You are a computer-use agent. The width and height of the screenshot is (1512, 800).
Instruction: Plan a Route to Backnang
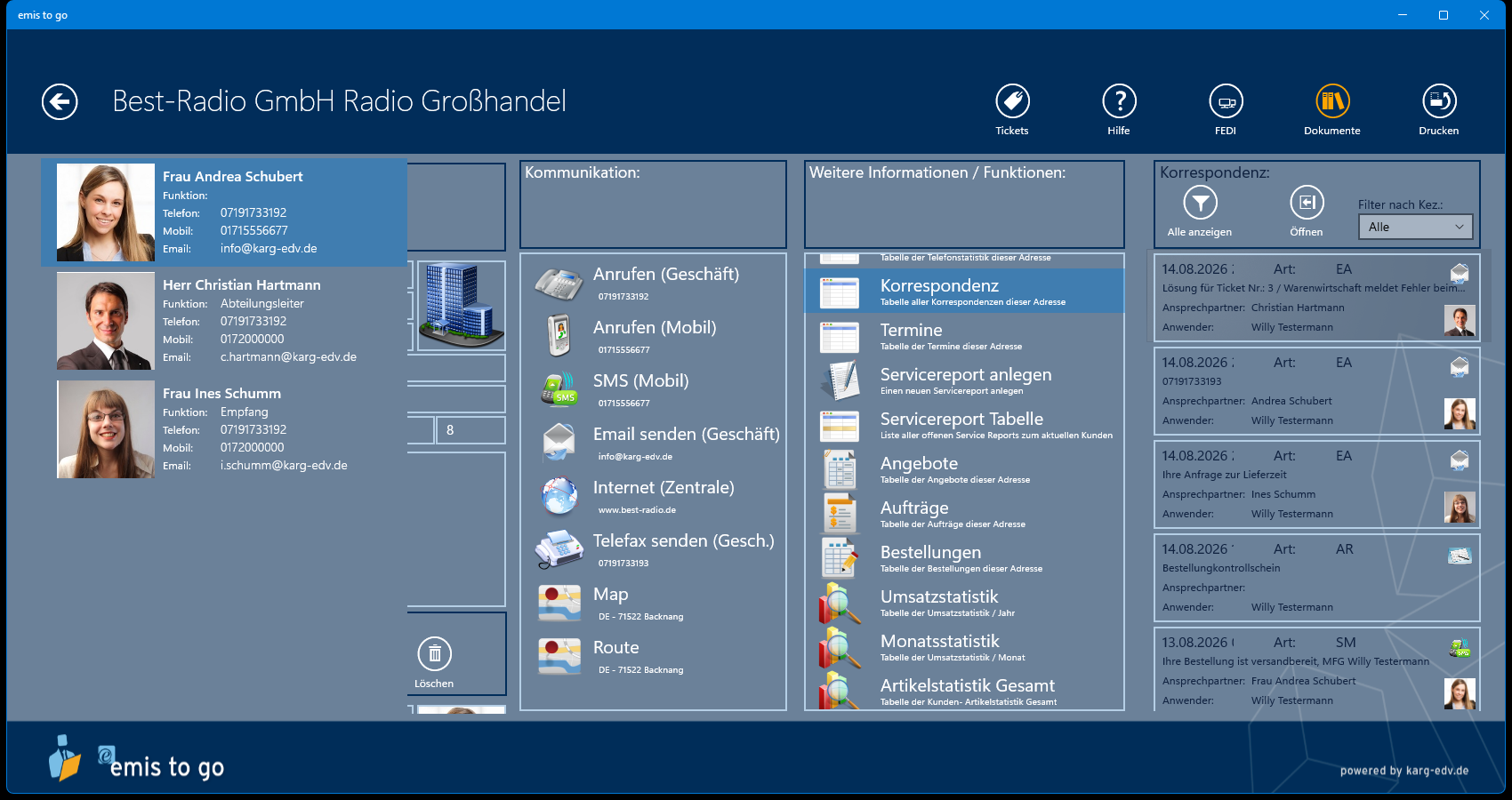tap(653, 657)
